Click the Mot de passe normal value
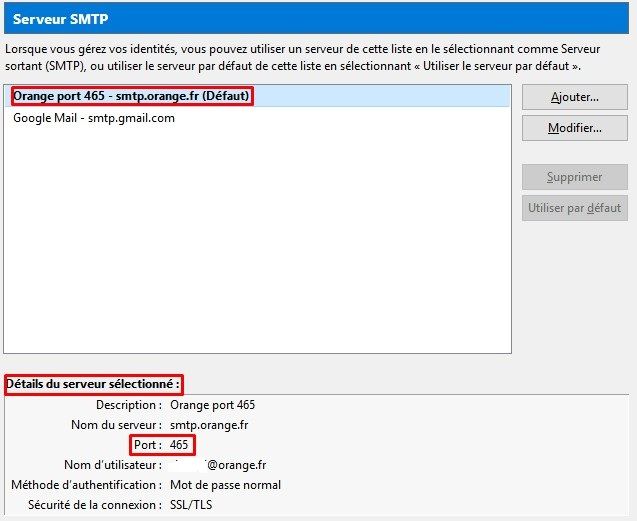Screen dimensions: 637x521 [x=225, y=485]
